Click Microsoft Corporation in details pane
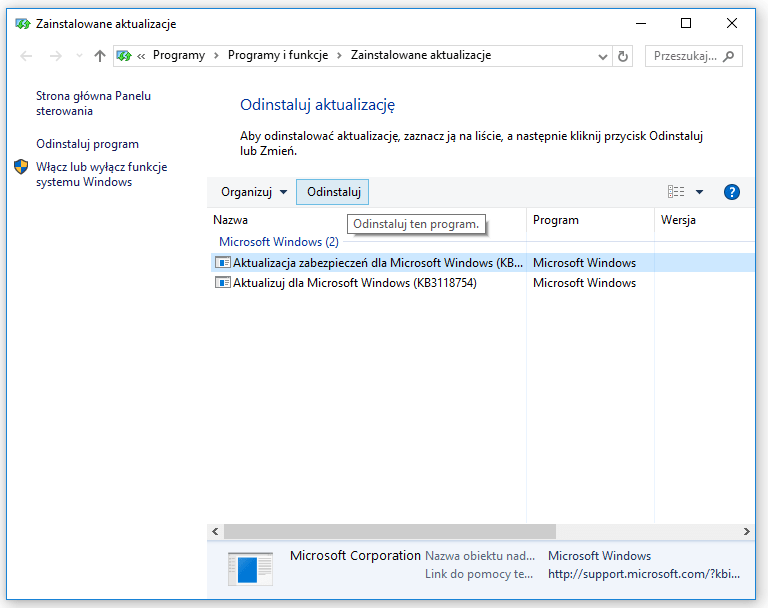This screenshot has height=608, width=768. pos(355,556)
